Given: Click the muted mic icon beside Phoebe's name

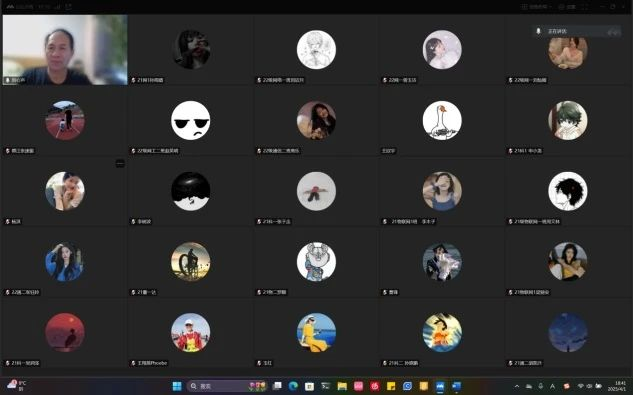Looking at the screenshot, I should (133, 363).
